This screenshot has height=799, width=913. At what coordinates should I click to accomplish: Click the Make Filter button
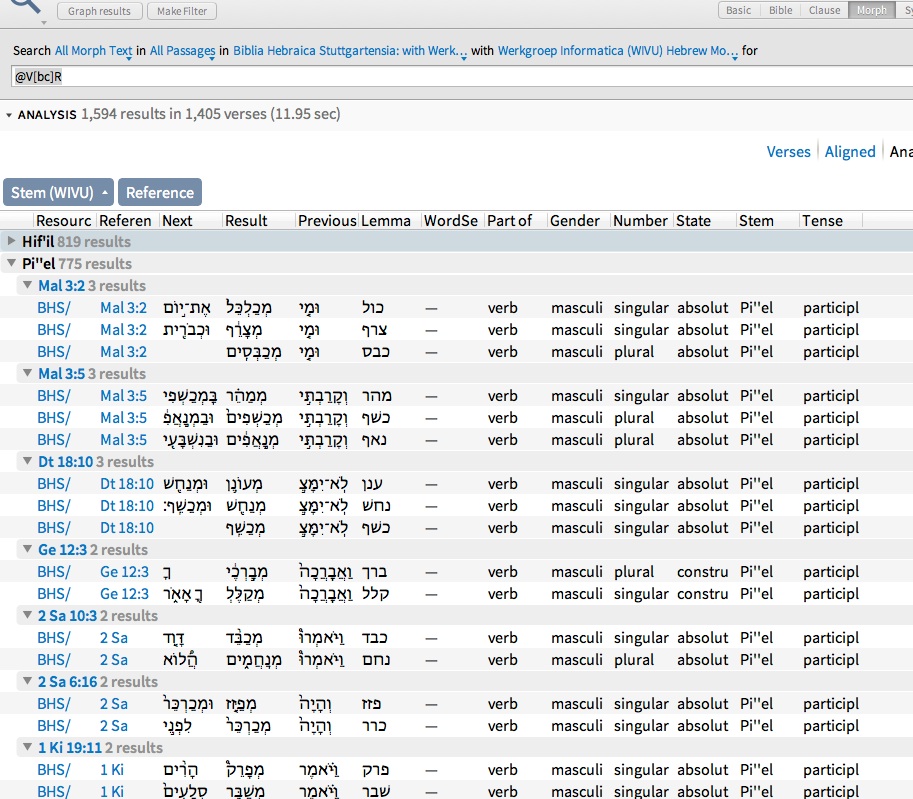(182, 11)
